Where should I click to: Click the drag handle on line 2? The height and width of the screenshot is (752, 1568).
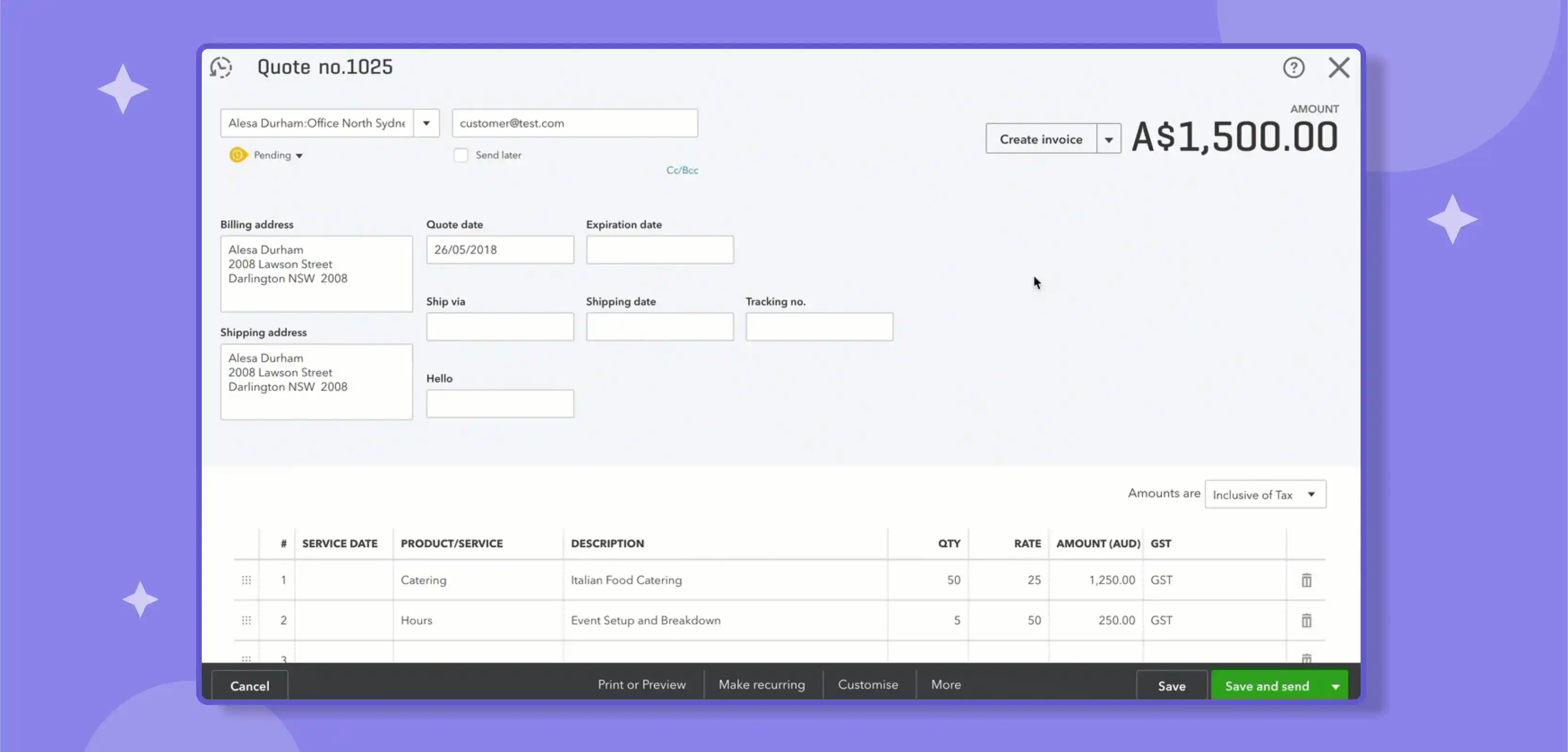coord(246,620)
